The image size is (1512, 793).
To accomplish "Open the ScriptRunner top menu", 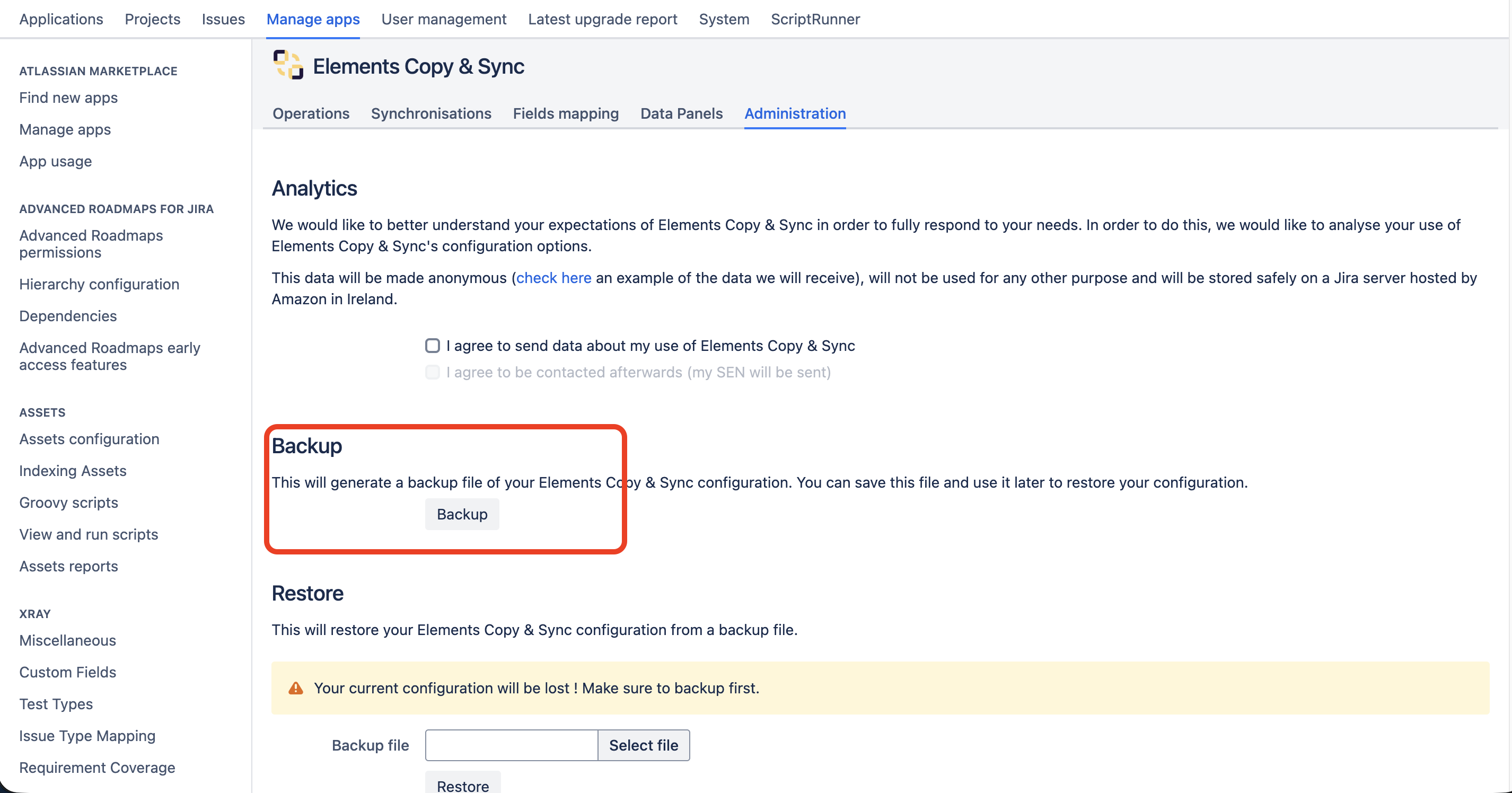I will point(815,20).
